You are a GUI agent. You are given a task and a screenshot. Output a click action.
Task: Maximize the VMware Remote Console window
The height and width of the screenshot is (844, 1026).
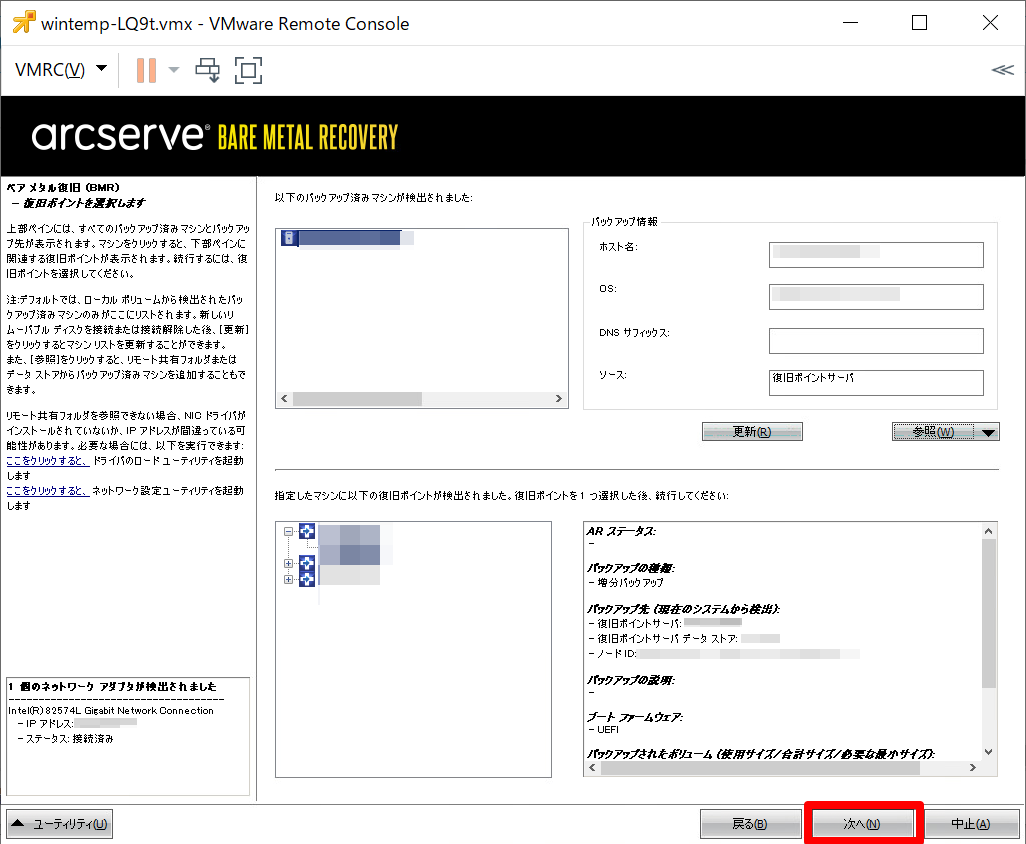click(x=919, y=23)
